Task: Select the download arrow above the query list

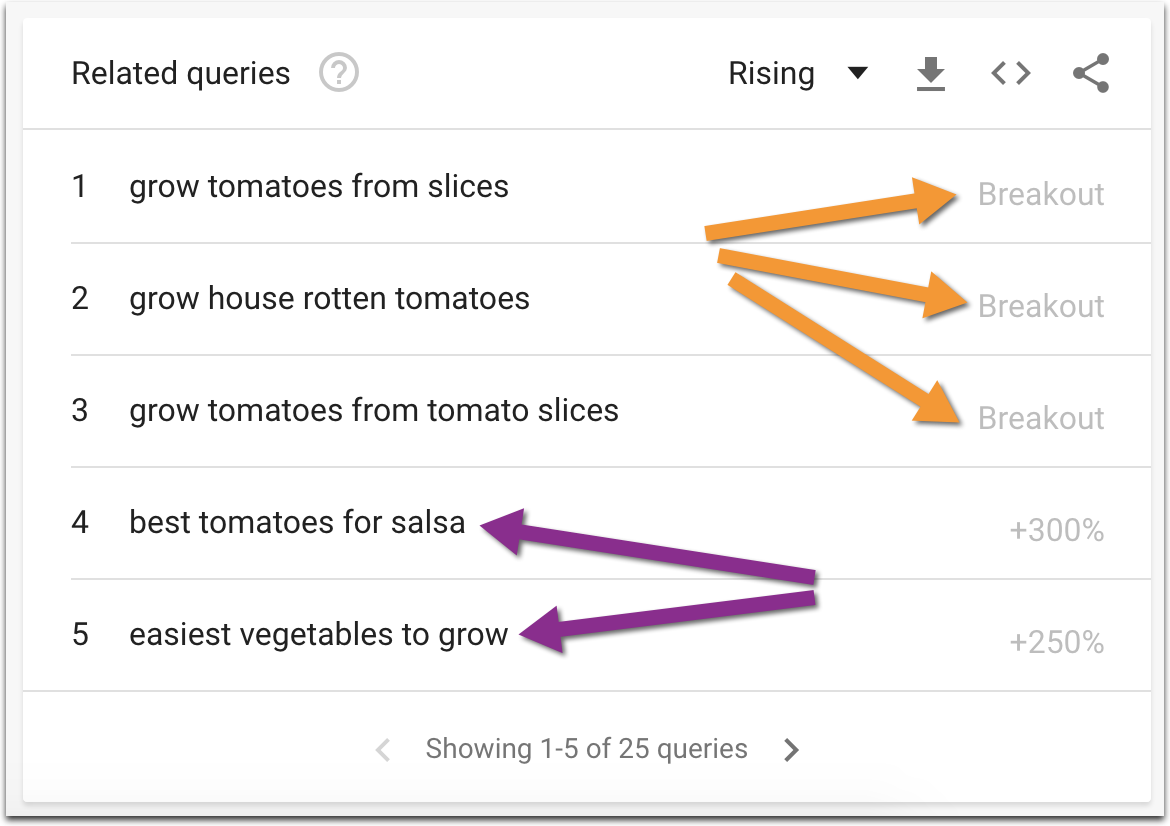Action: tap(930, 72)
